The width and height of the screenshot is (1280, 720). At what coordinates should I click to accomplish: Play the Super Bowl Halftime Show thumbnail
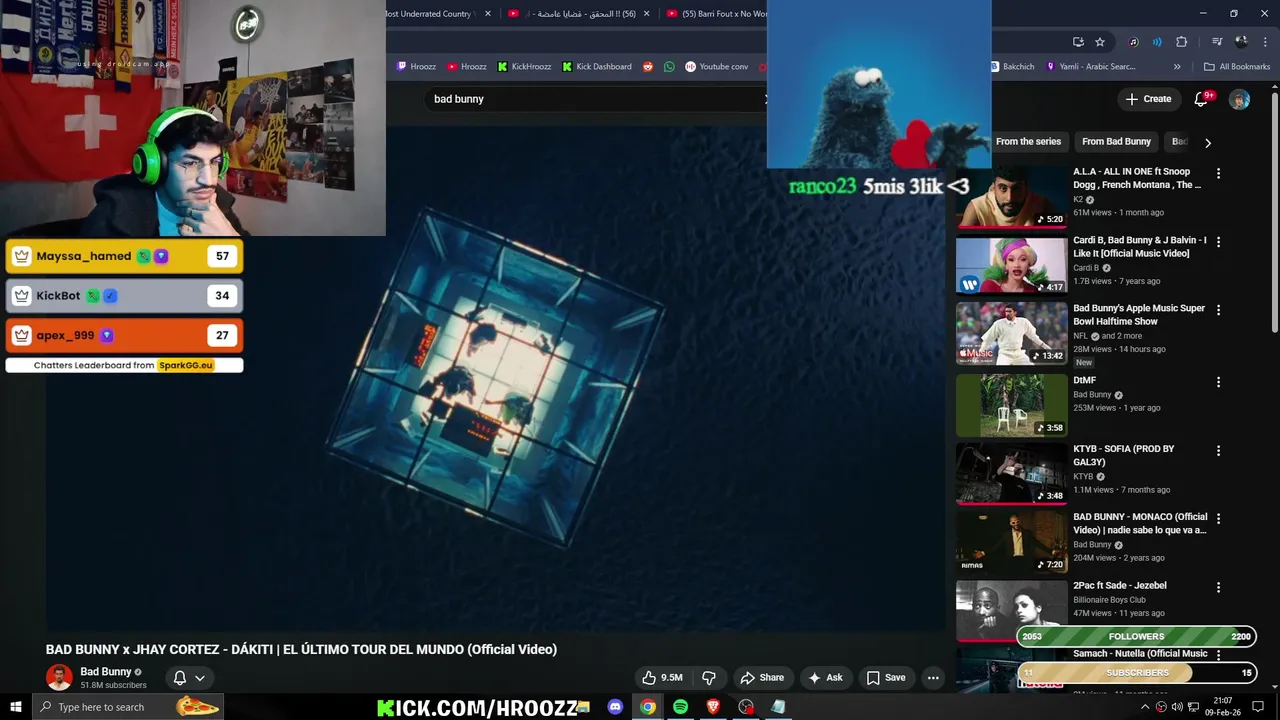click(x=1011, y=333)
